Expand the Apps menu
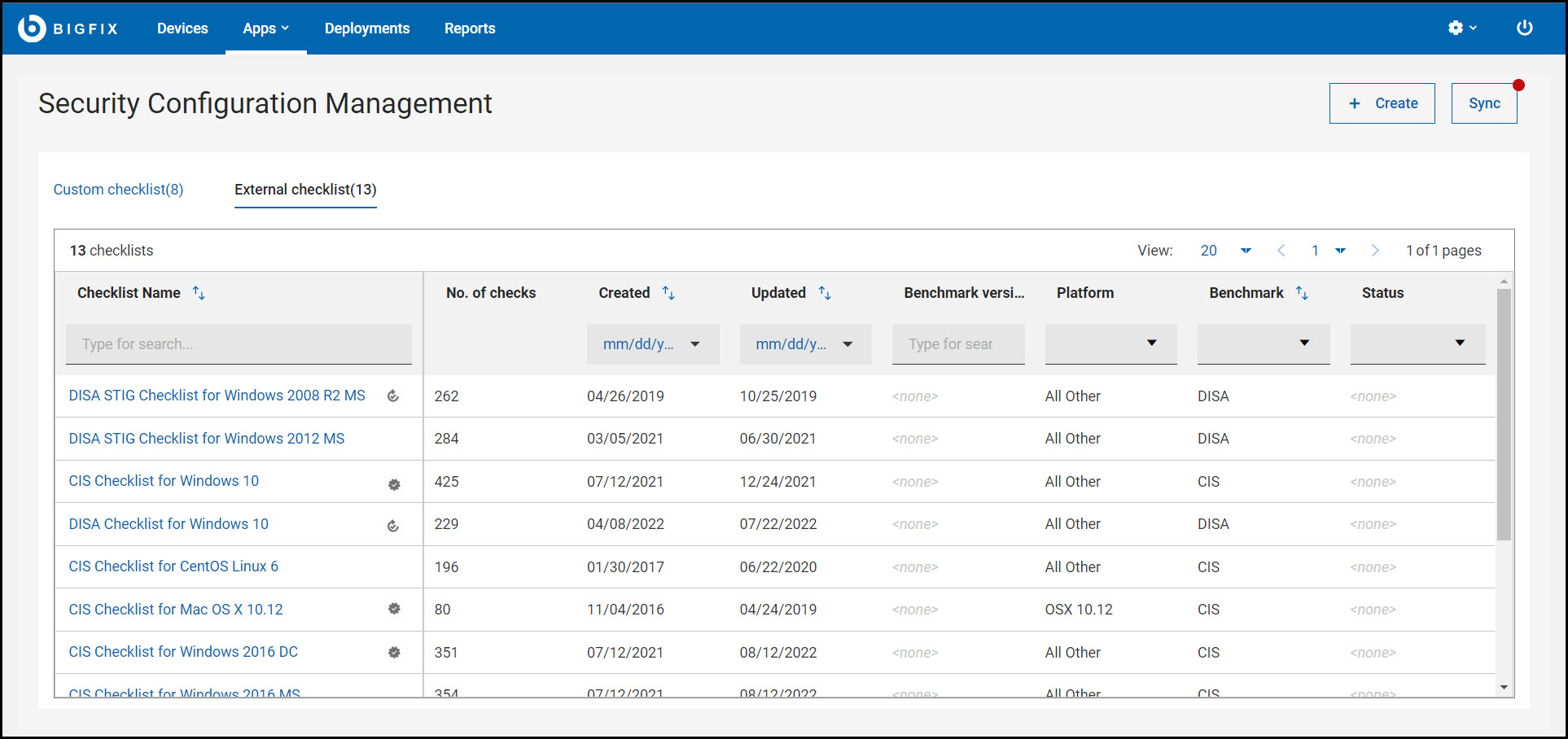The image size is (1568, 739). tap(266, 28)
